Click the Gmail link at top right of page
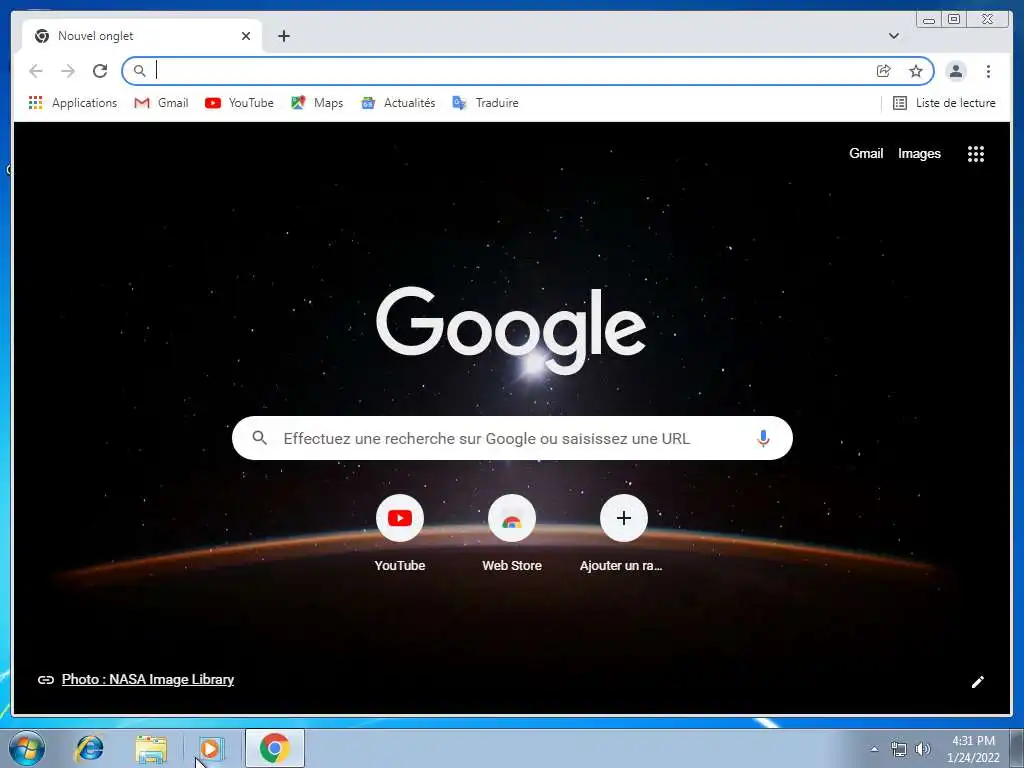The width and height of the screenshot is (1024, 768). pyautogui.click(x=866, y=153)
